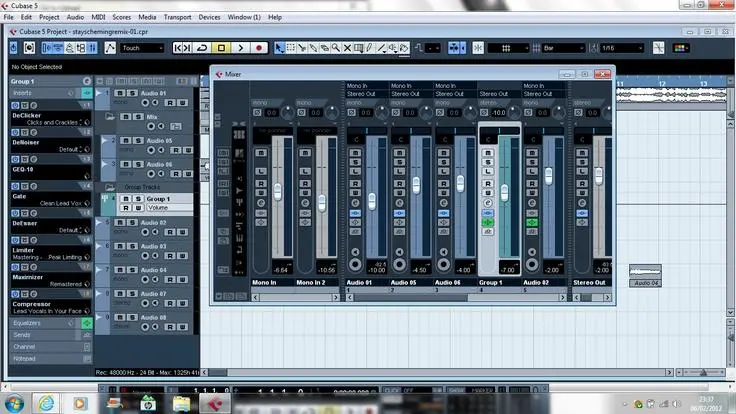Click the Activate Project power button
Viewport: 736px width, 414px height.
pyautogui.click(x=14, y=48)
